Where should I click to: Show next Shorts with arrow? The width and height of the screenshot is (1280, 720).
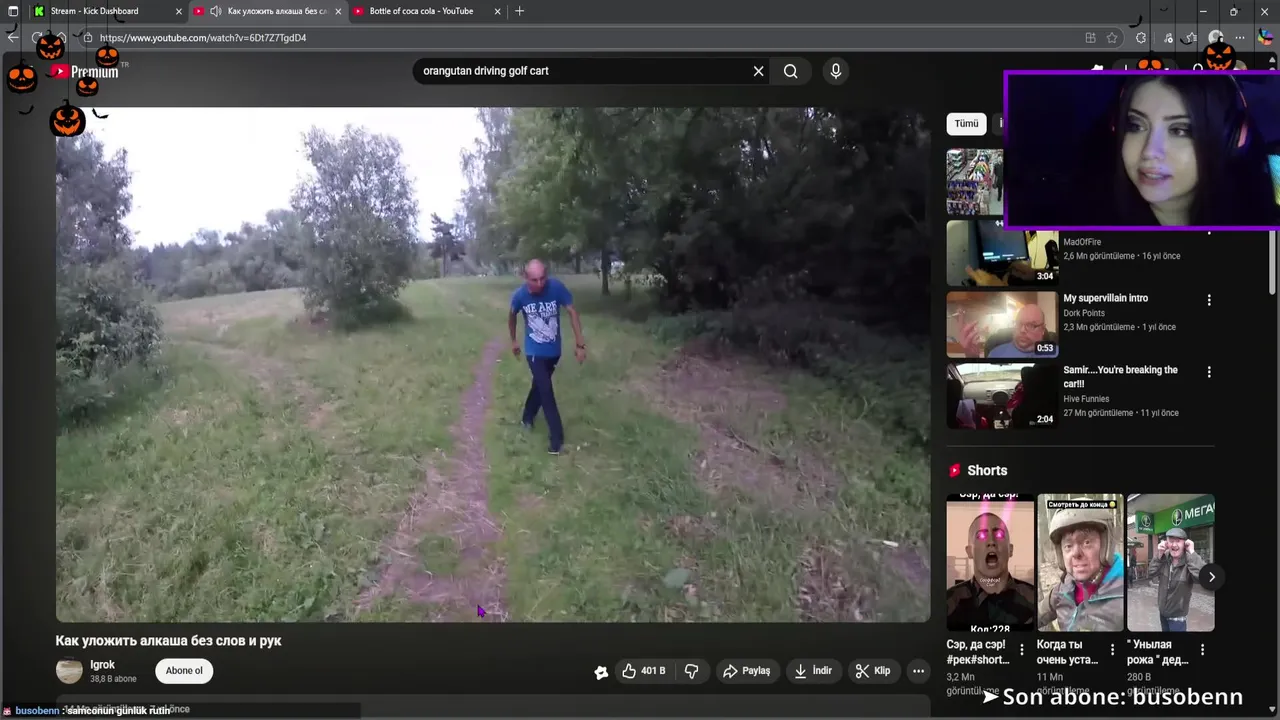coord(1211,577)
